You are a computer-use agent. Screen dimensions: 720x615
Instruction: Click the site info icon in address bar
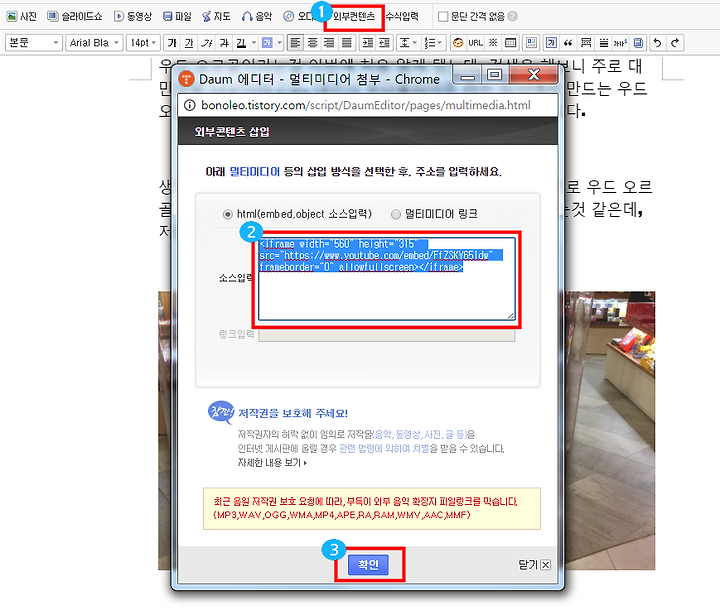[x=189, y=105]
